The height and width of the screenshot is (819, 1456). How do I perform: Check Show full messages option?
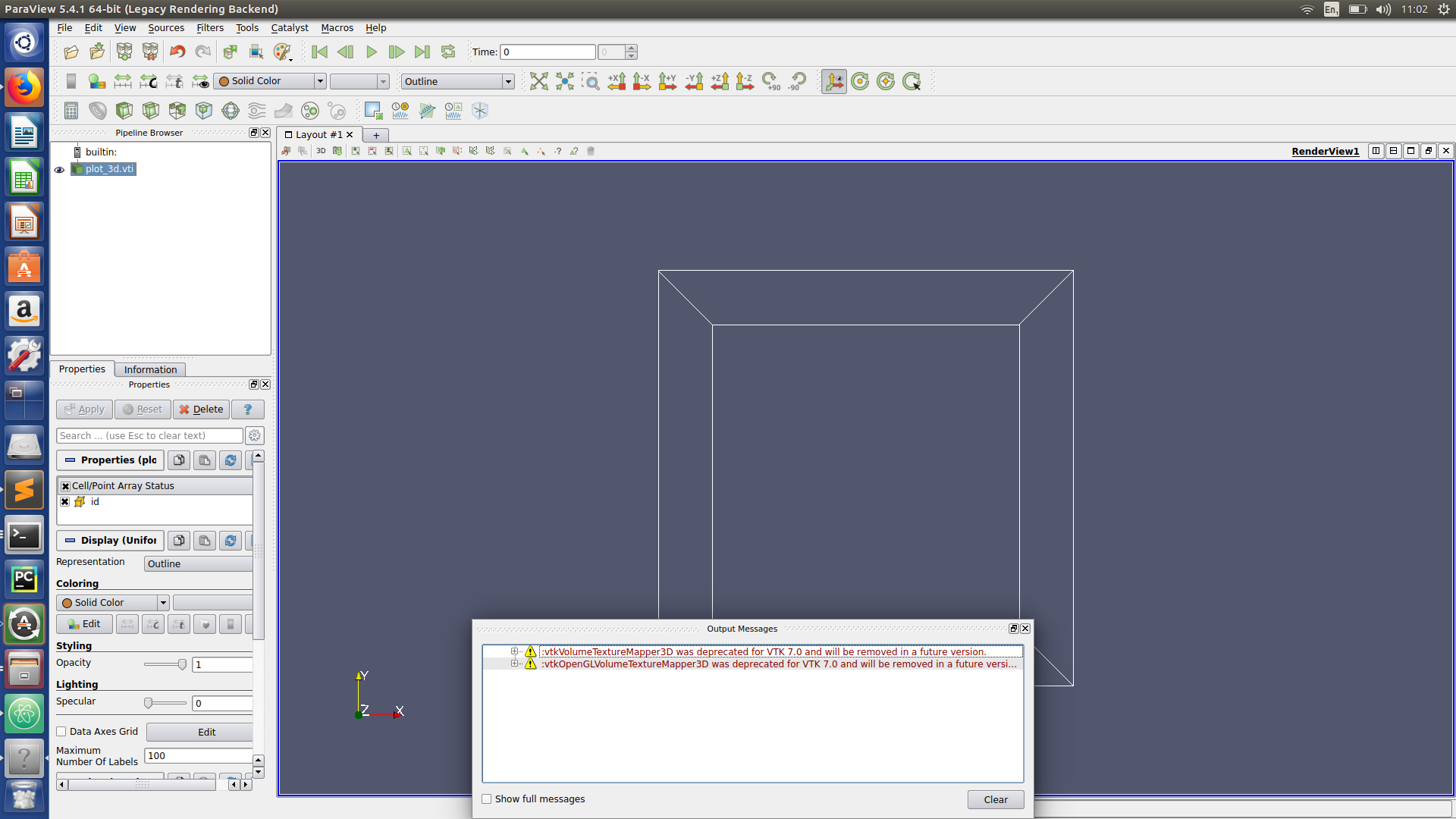(487, 799)
